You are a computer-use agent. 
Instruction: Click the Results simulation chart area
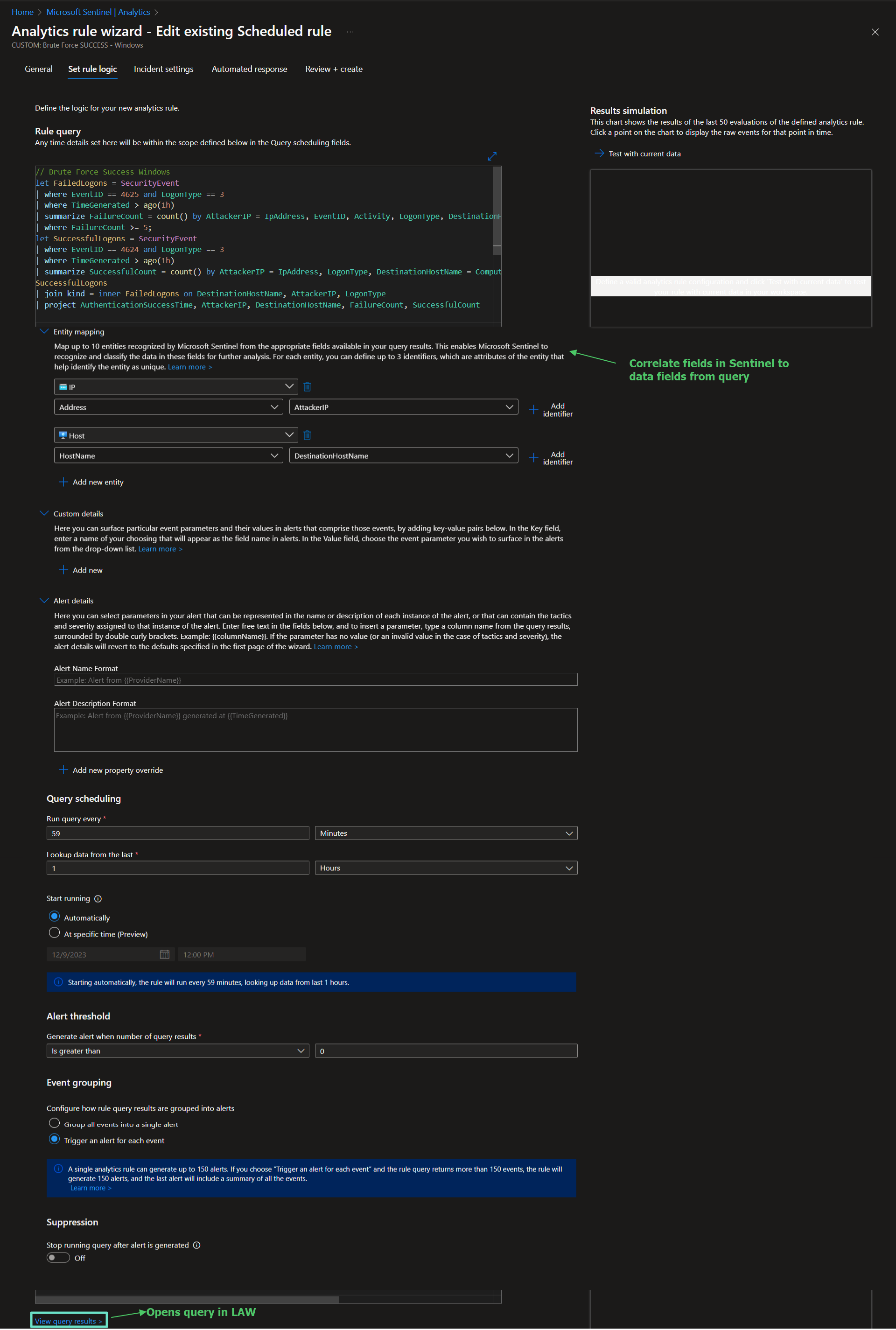730,248
